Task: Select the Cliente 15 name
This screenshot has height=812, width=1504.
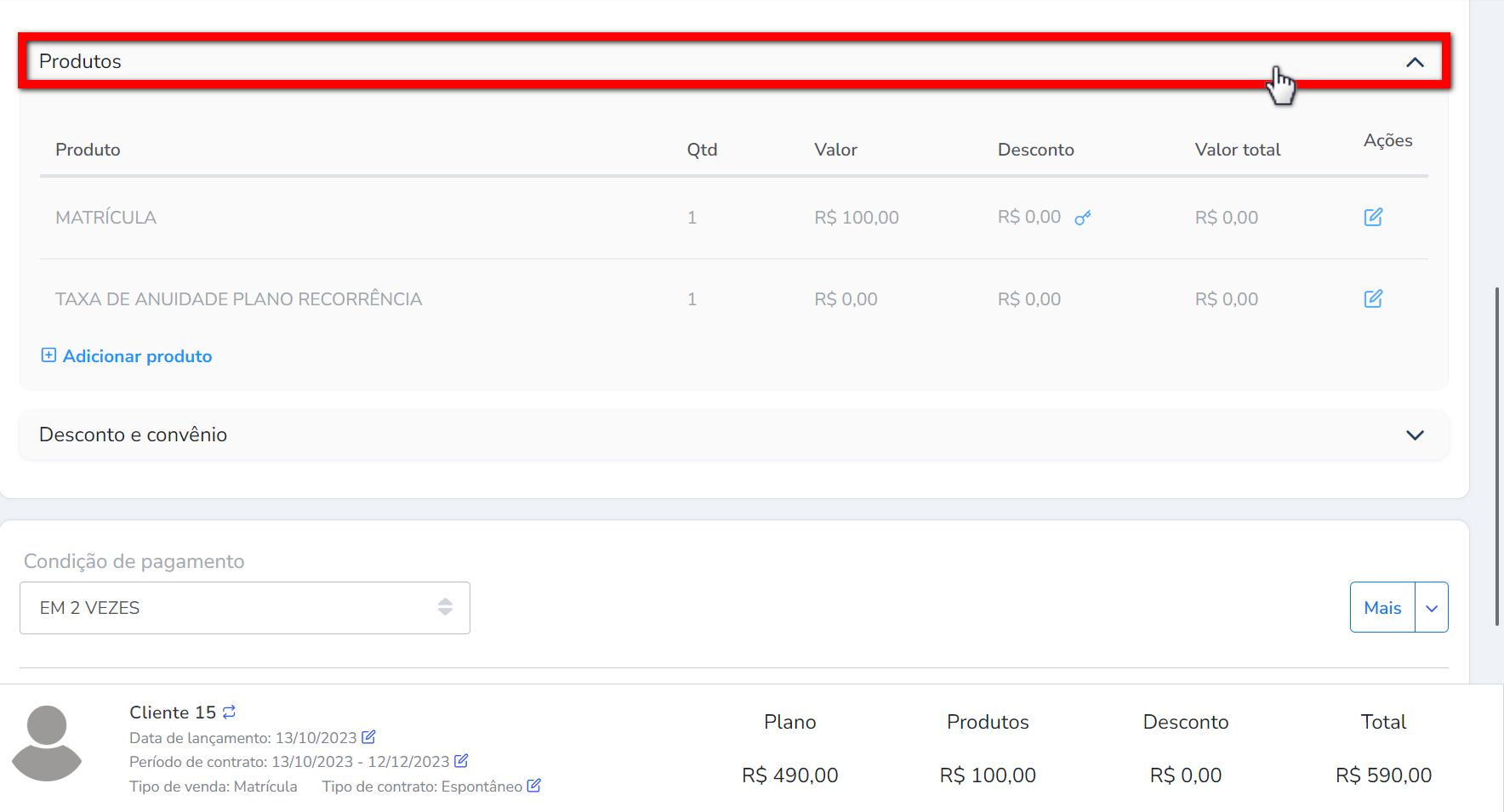Action: [x=172, y=713]
